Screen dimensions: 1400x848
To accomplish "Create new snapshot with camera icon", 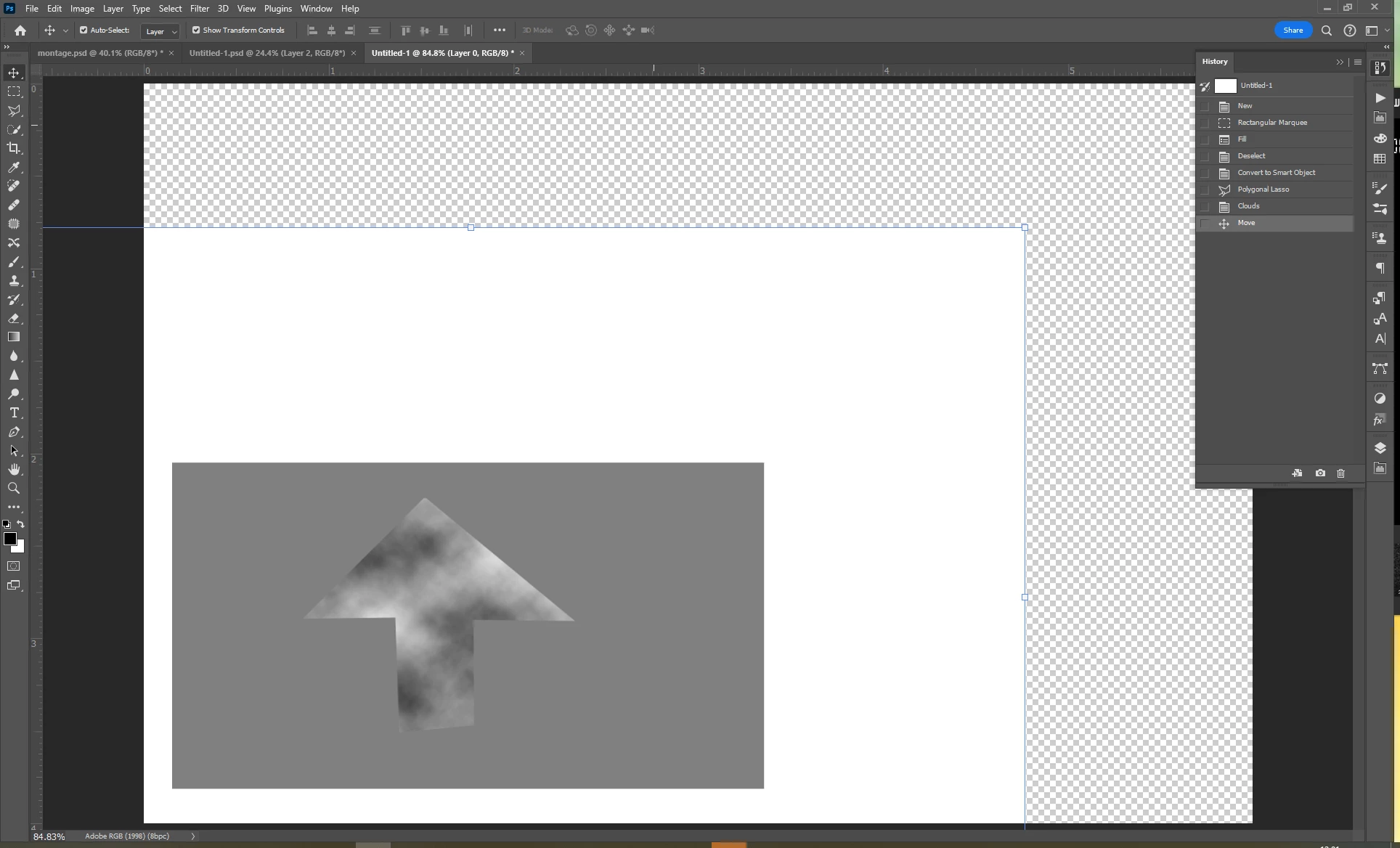I will click(1320, 473).
